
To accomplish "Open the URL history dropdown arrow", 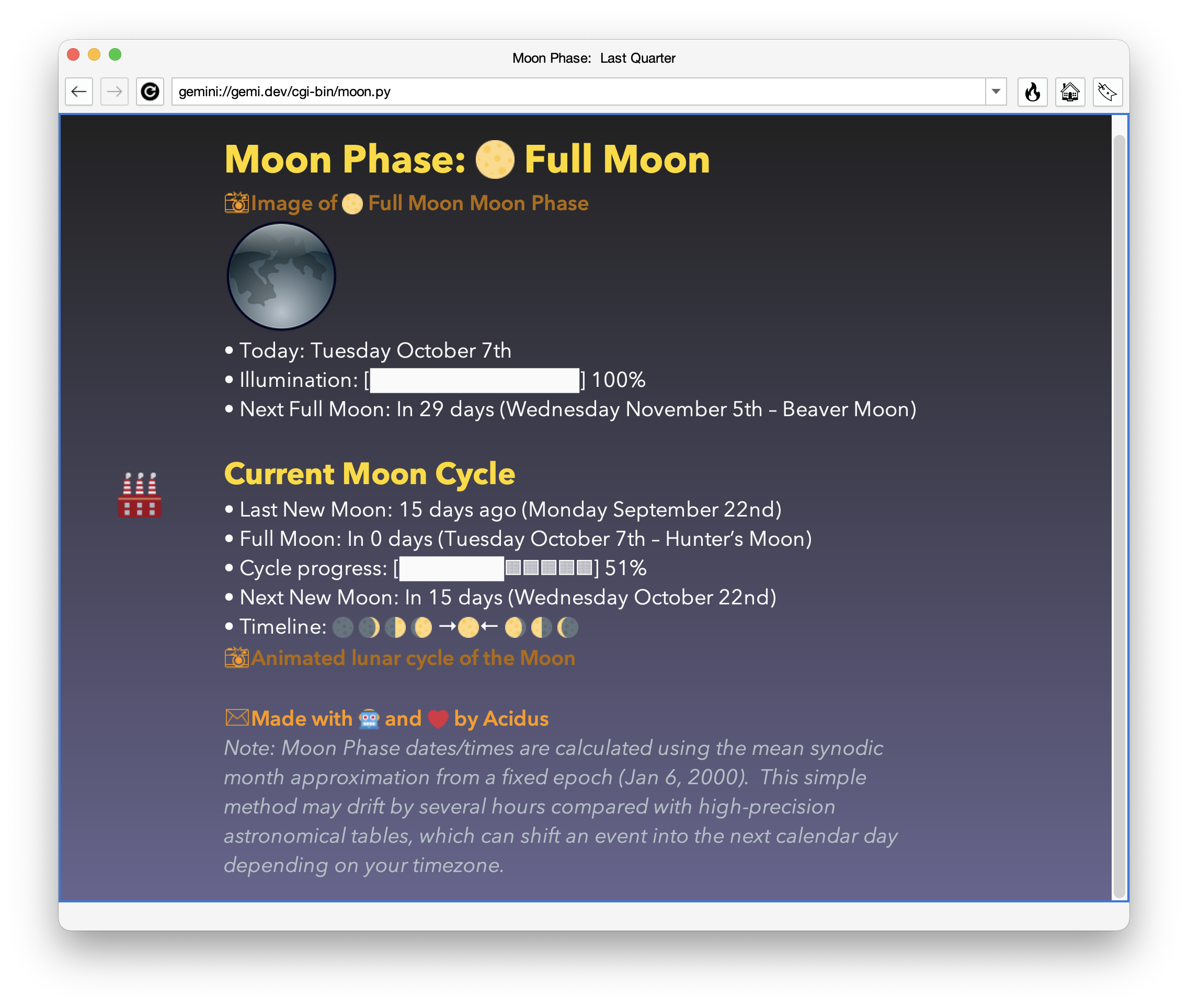I will (996, 91).
